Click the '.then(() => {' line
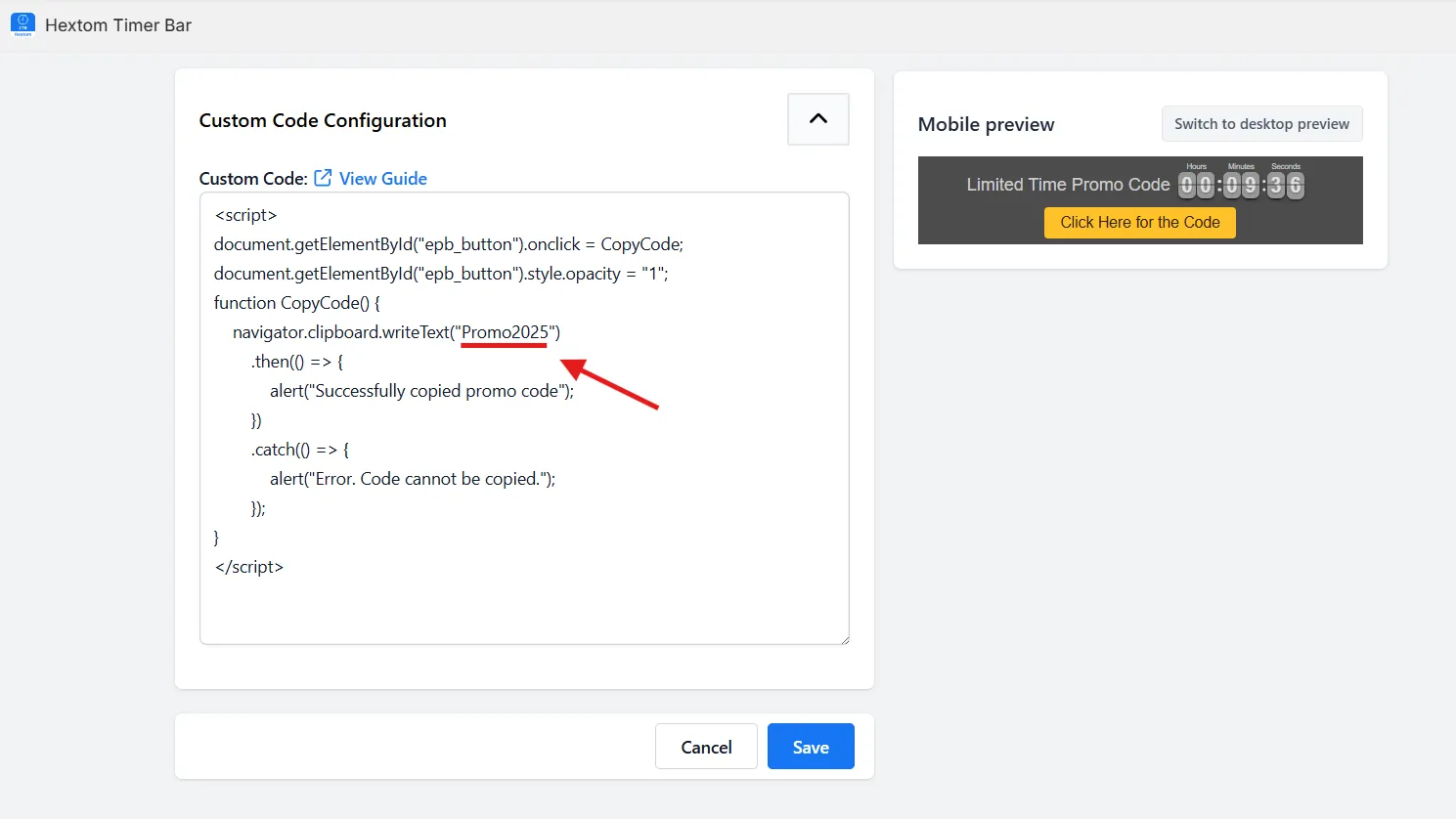The width and height of the screenshot is (1456, 819). click(297, 362)
